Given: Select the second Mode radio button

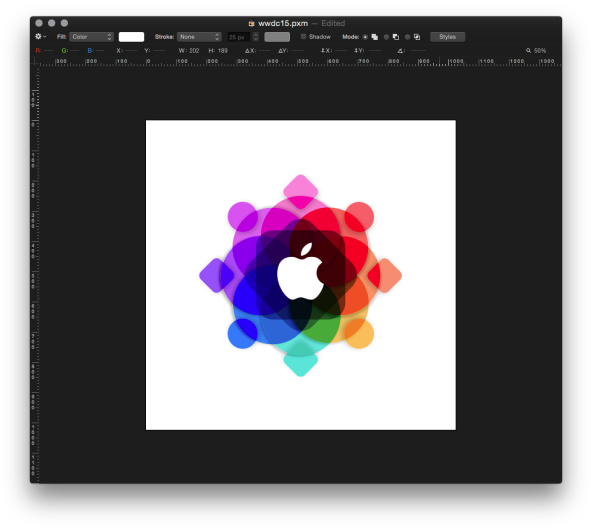Looking at the screenshot, I should point(386,37).
